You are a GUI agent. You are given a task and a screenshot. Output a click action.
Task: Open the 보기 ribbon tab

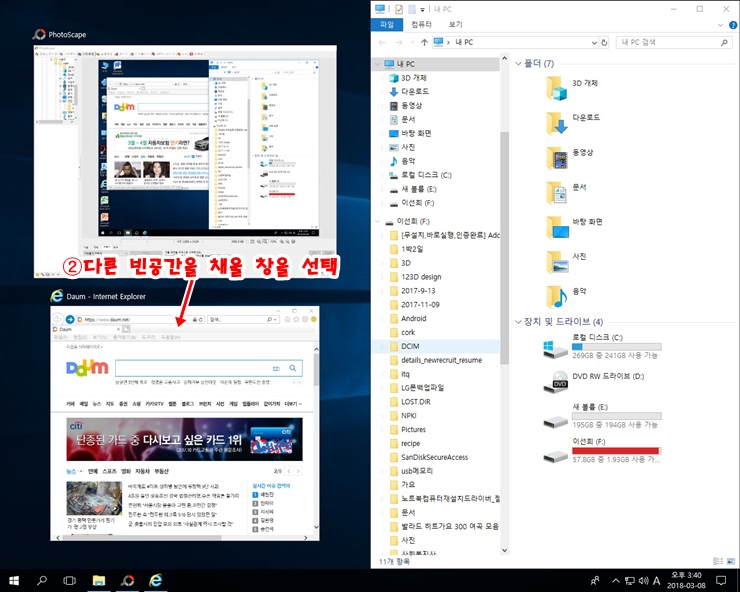[x=455, y=24]
